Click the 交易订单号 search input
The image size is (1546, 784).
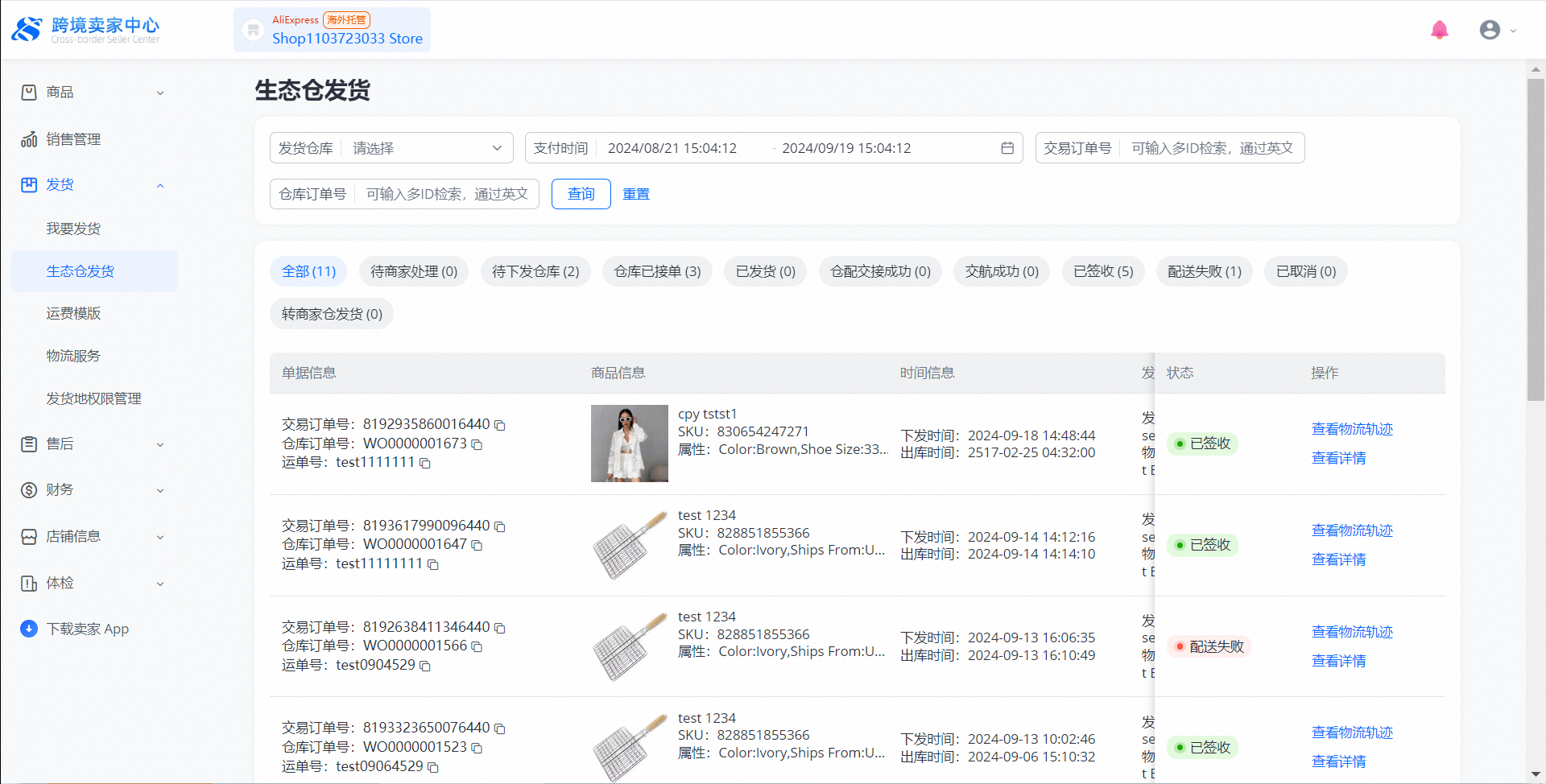1212,148
